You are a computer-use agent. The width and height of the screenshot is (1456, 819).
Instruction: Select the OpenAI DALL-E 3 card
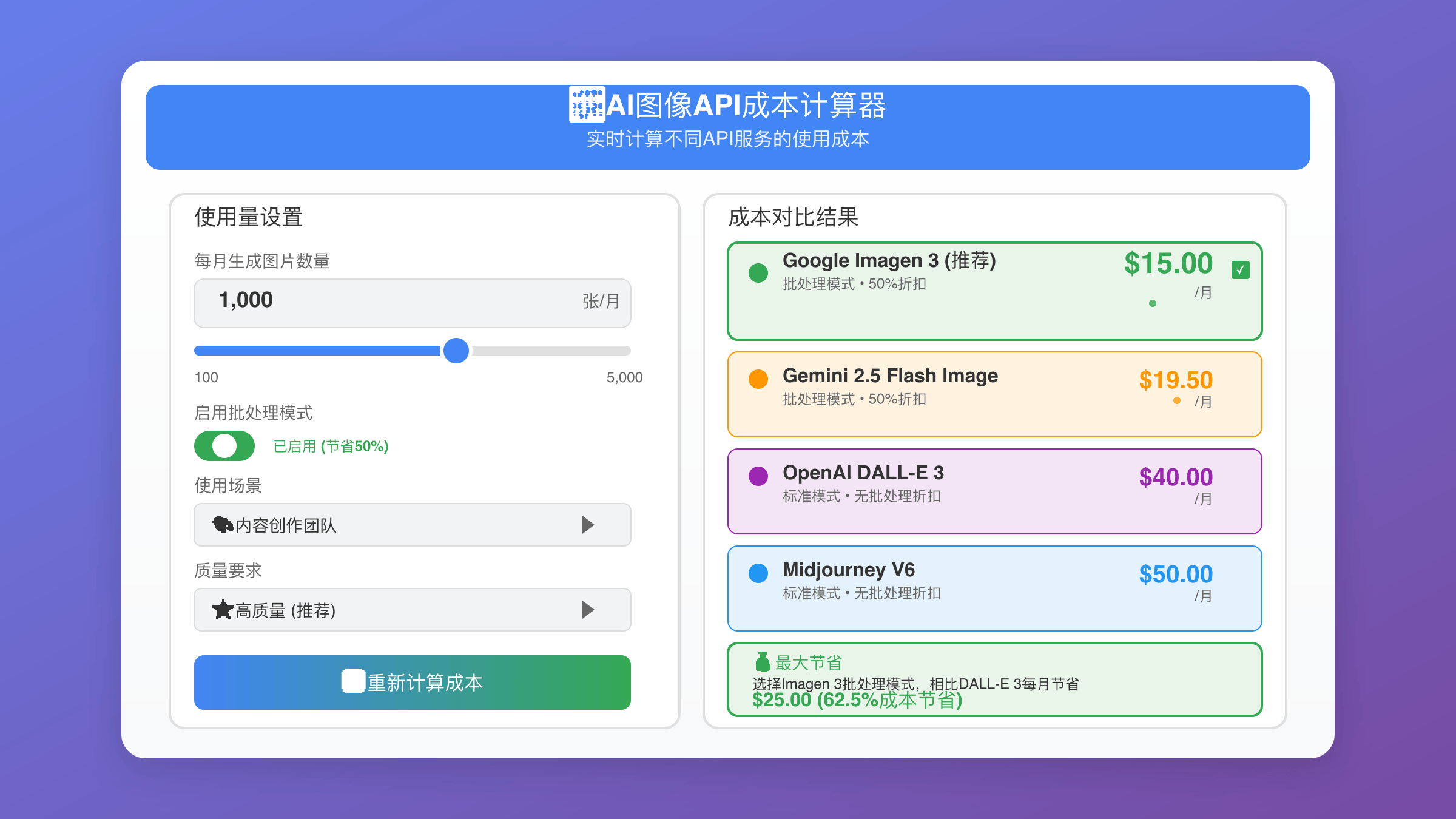(995, 491)
